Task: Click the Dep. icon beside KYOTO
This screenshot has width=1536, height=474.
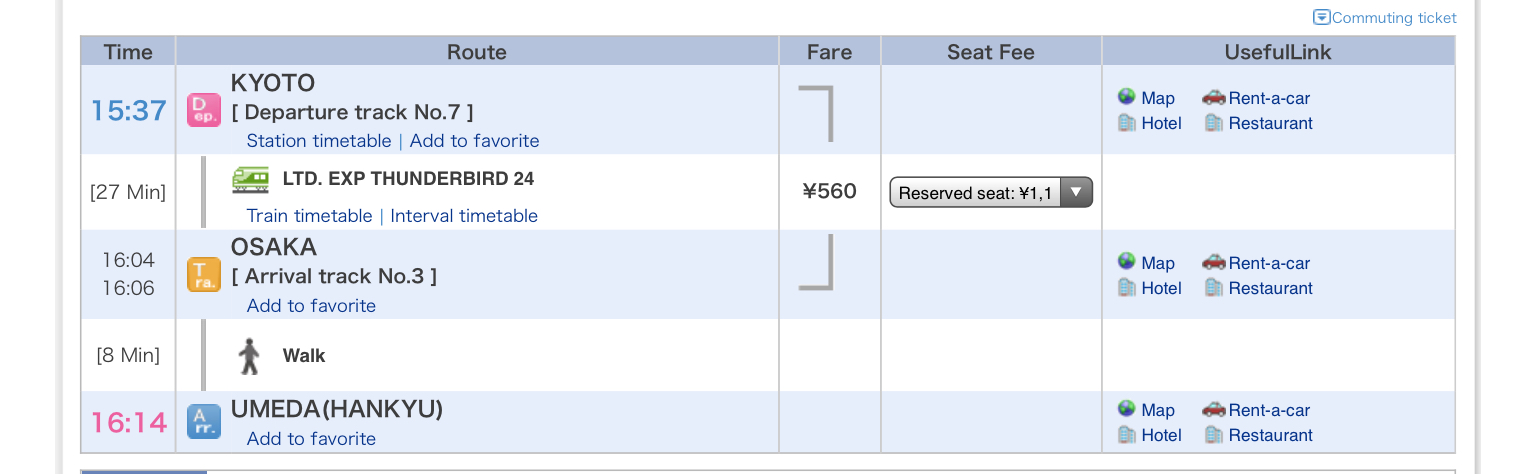Action: click(204, 110)
